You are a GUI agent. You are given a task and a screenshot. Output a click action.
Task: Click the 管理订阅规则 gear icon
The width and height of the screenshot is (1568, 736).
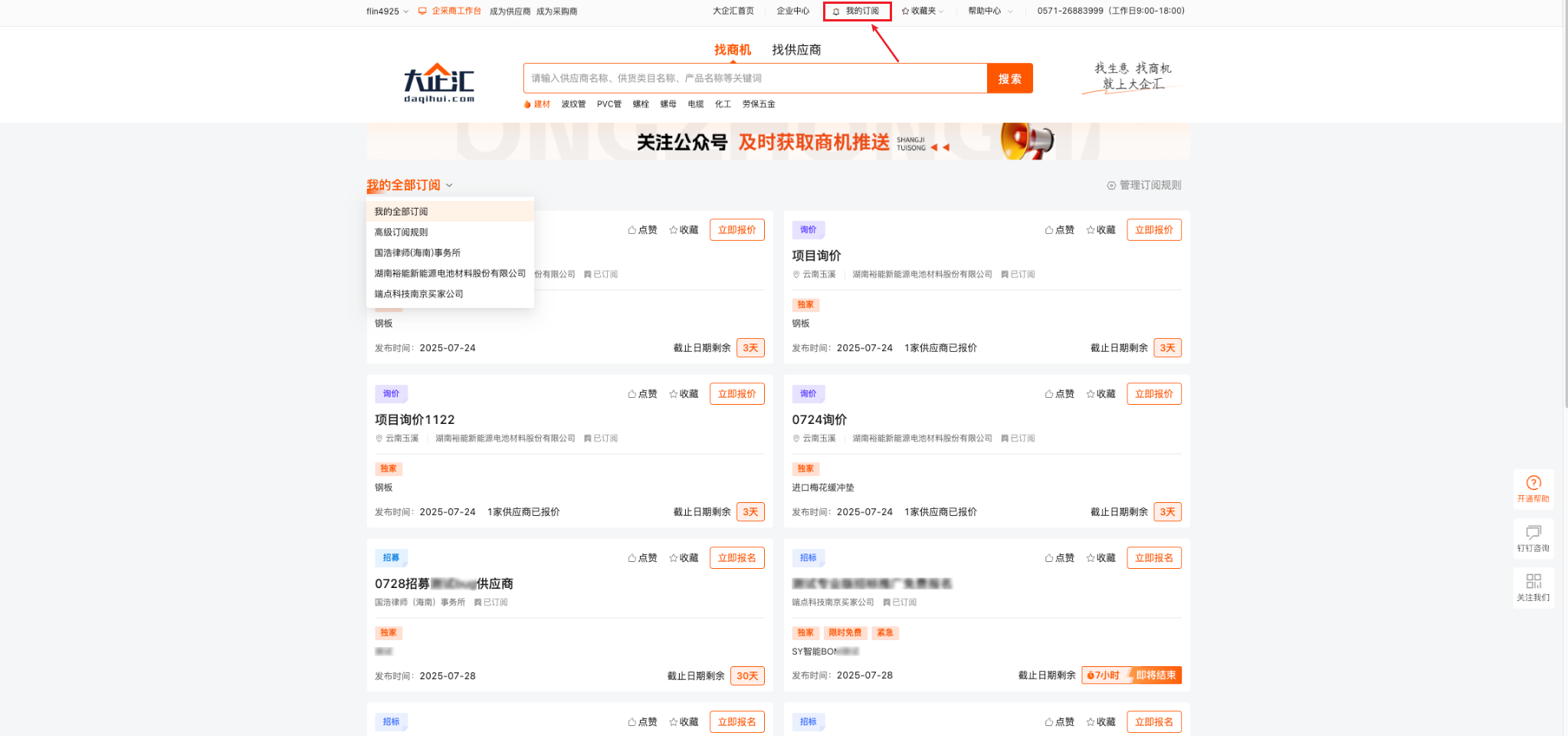1110,185
